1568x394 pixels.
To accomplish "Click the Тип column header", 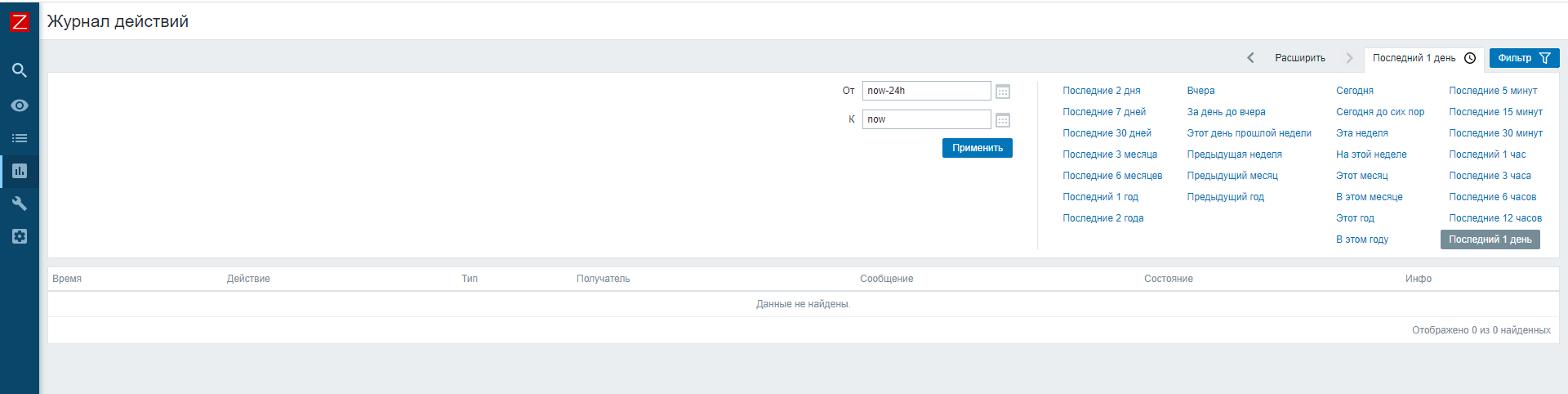I will [x=469, y=279].
